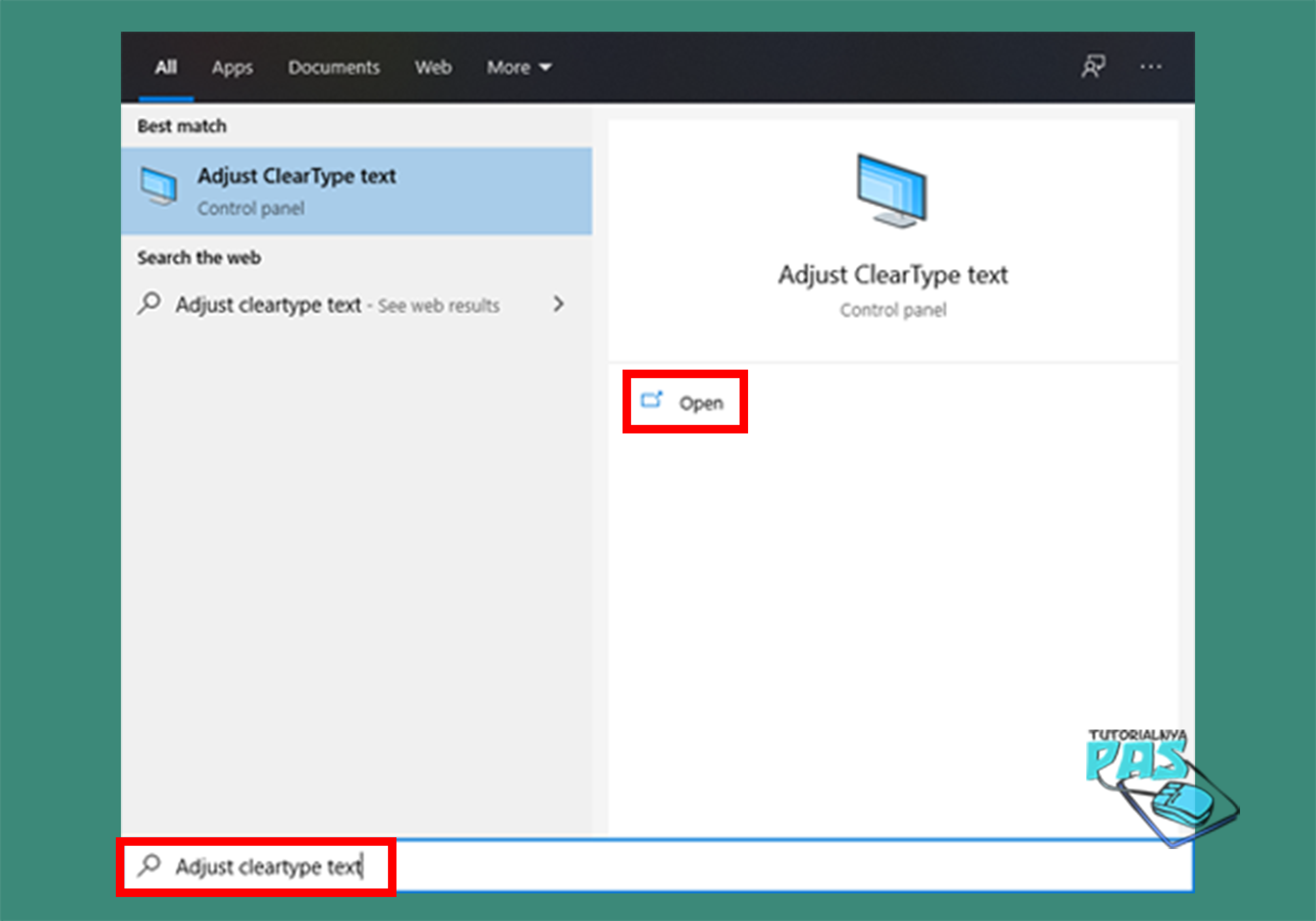Click the Best match section header

point(182,126)
